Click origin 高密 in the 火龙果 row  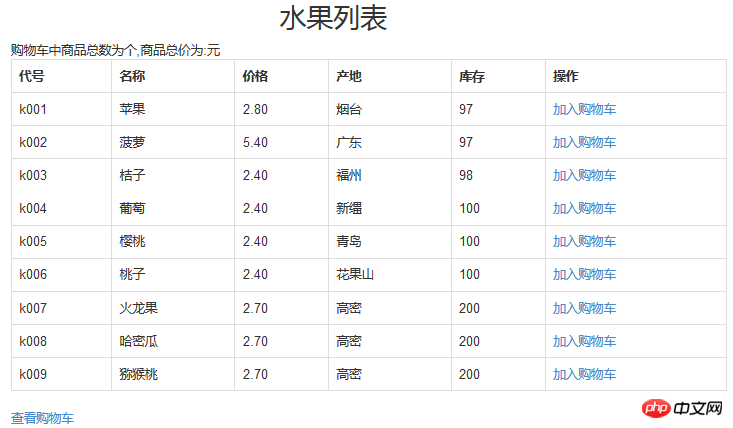click(349, 308)
